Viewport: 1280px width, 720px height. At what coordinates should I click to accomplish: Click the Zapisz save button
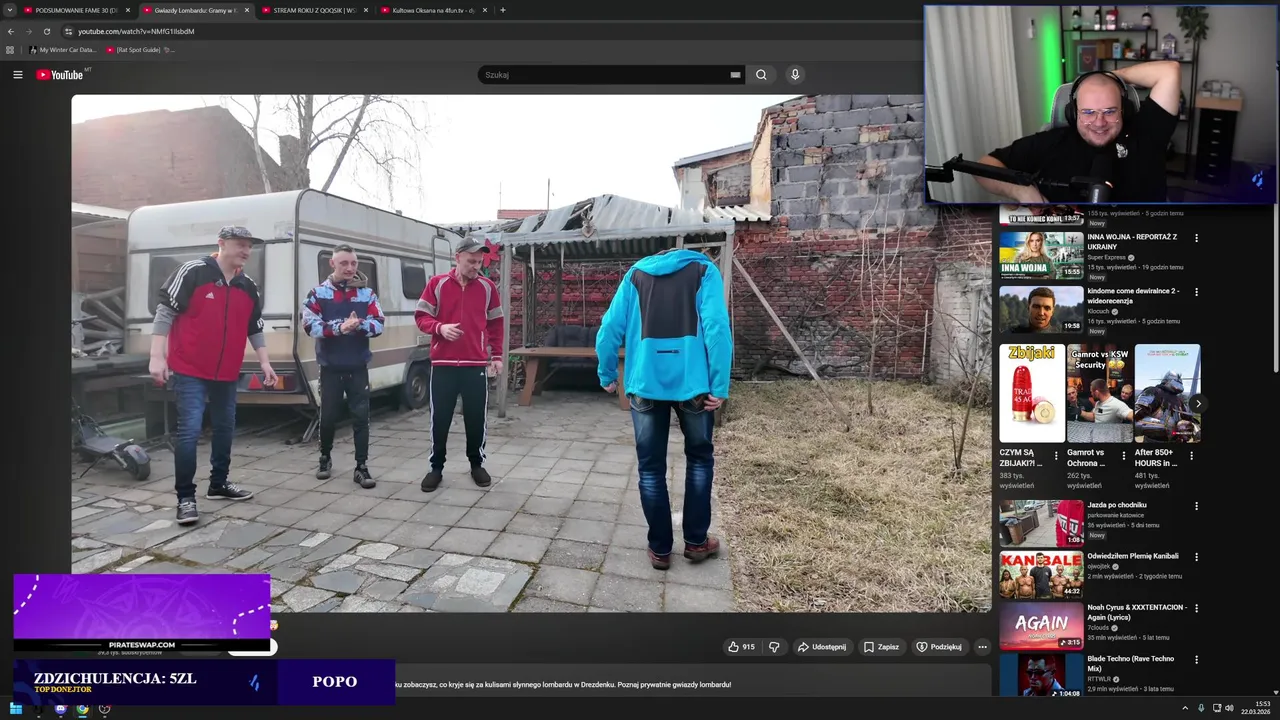pyautogui.click(x=881, y=647)
